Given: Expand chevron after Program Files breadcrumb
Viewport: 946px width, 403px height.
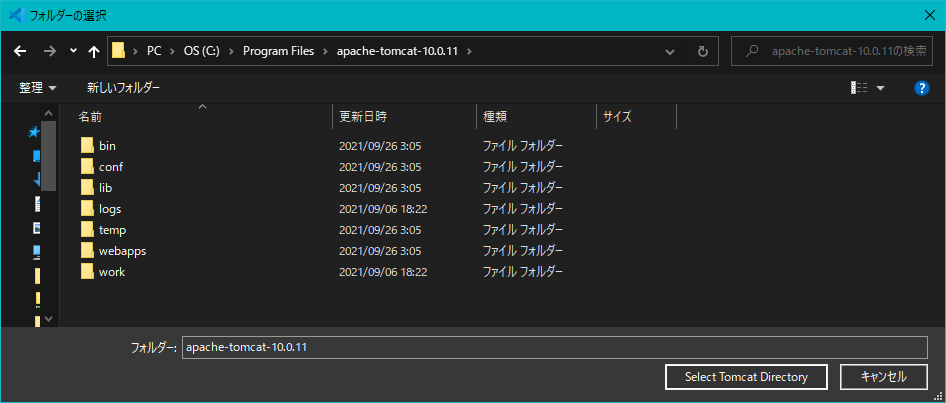Looking at the screenshot, I should (x=326, y=51).
